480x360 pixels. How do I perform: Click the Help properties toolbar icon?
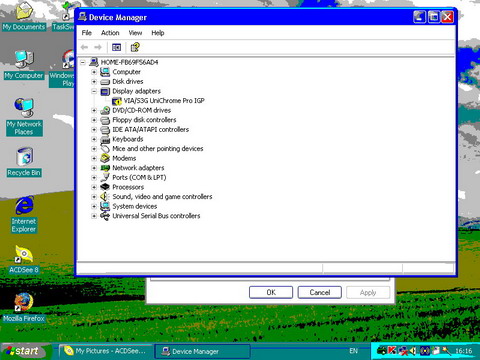(x=135, y=47)
